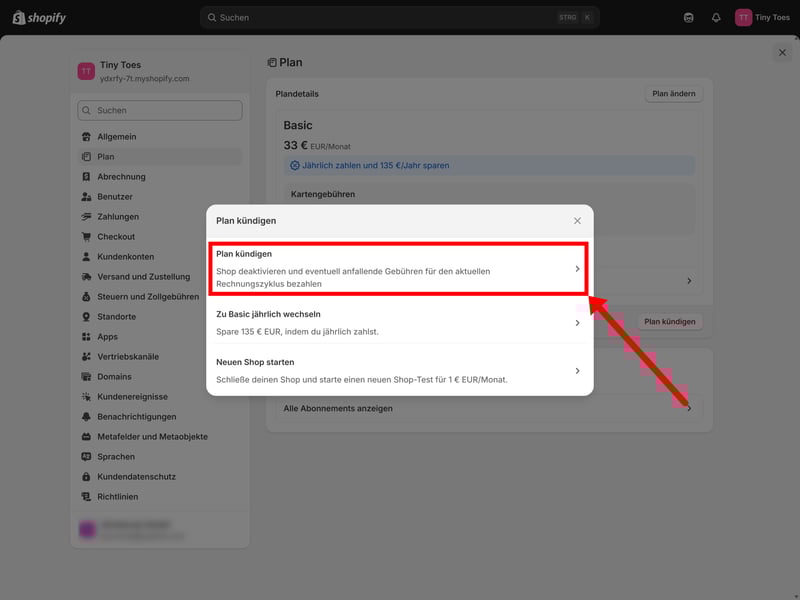Open the Sidekick assistant icon in top bar
This screenshot has height=600, width=800.
click(x=688, y=17)
